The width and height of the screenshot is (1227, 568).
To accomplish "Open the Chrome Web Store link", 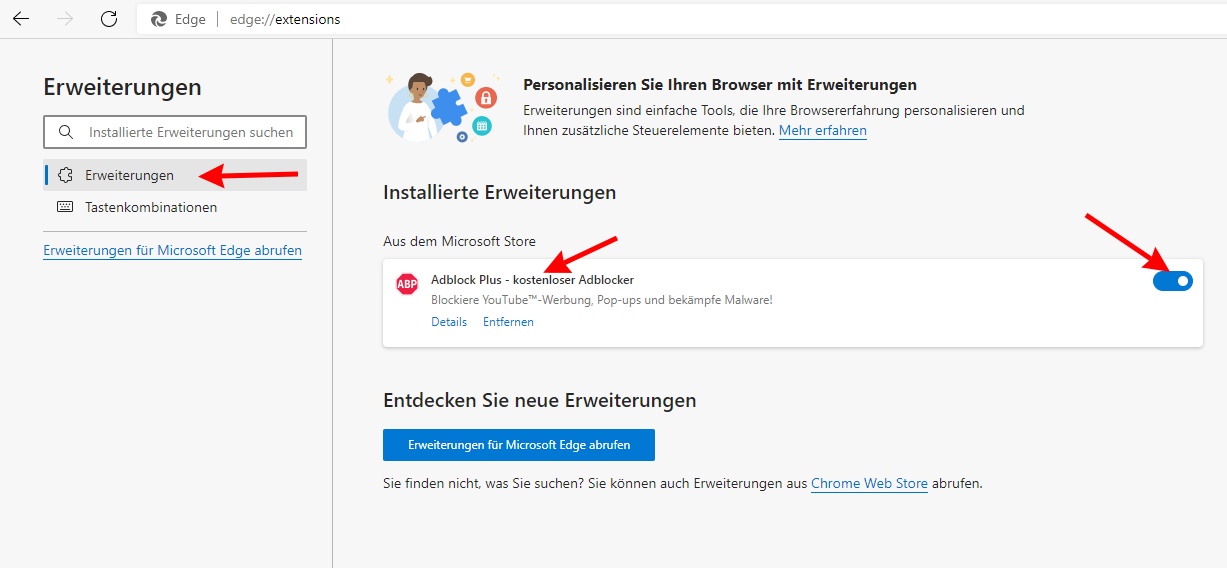I will click(x=869, y=483).
